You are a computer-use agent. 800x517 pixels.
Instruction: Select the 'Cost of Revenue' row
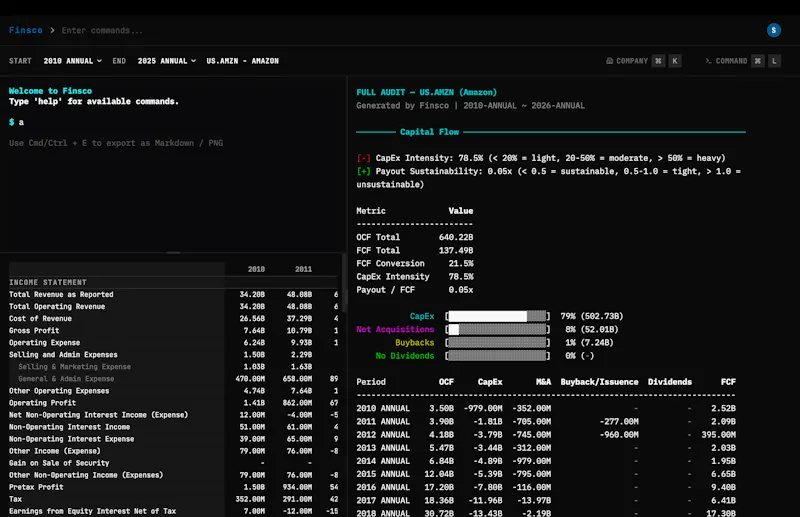pyautogui.click(x=173, y=318)
